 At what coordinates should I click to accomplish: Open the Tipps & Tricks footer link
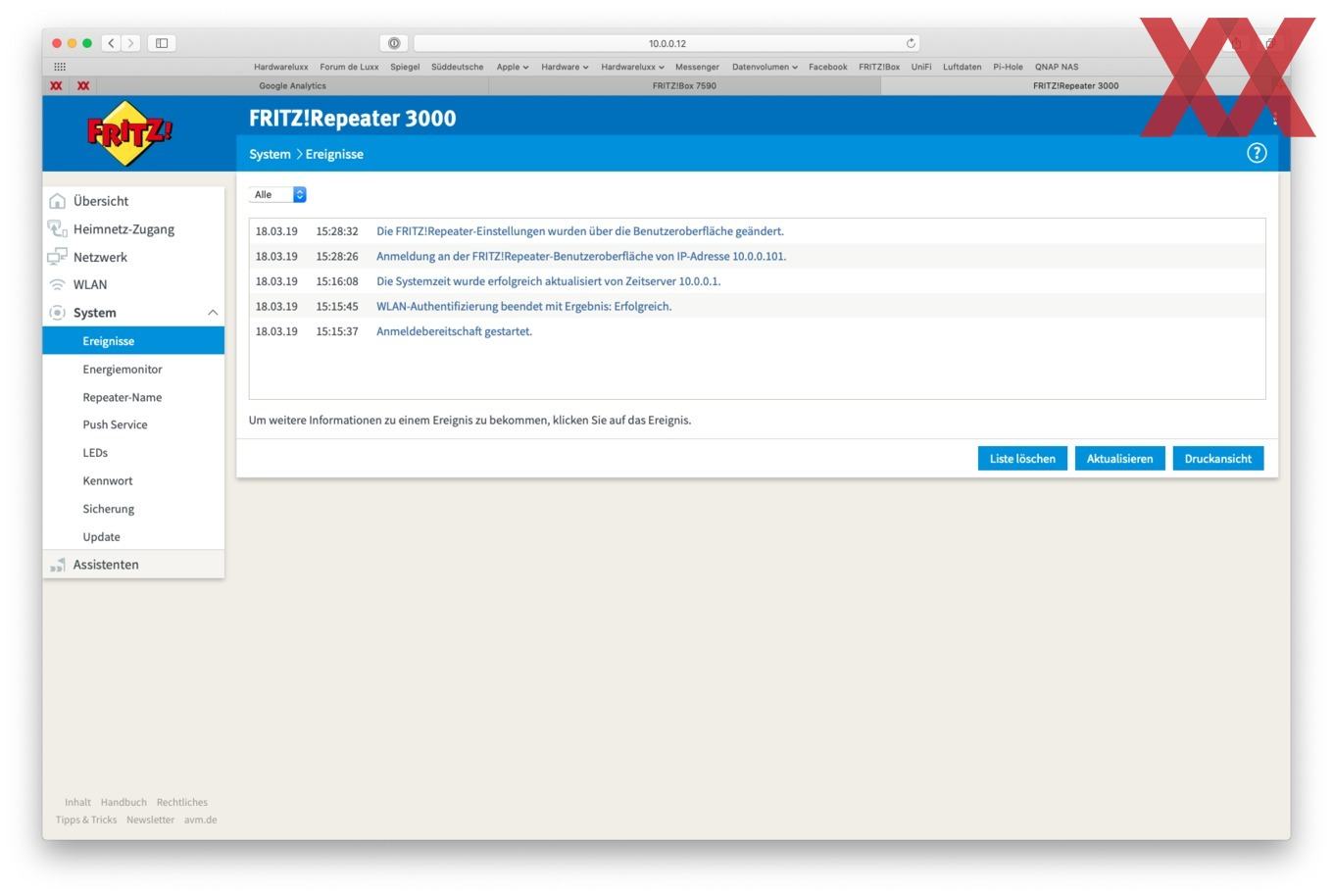click(x=86, y=820)
